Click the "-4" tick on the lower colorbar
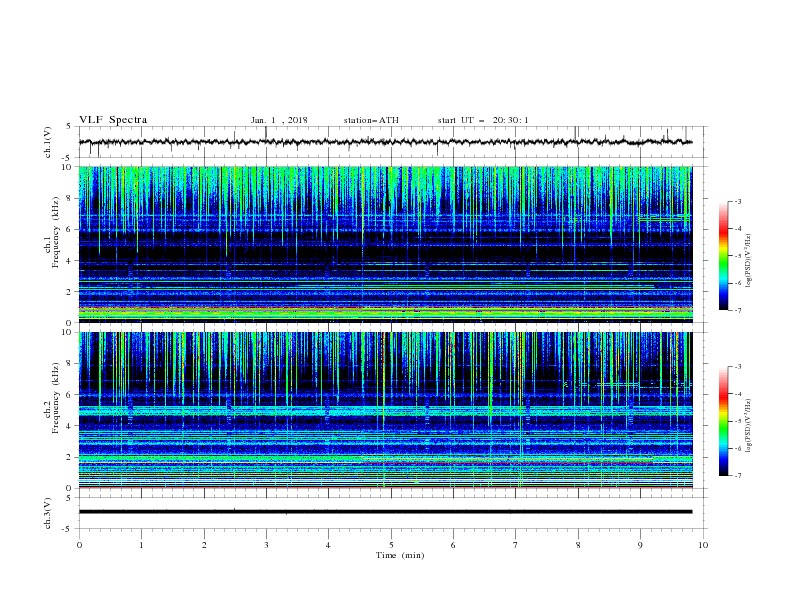The image size is (792, 612). (737, 394)
